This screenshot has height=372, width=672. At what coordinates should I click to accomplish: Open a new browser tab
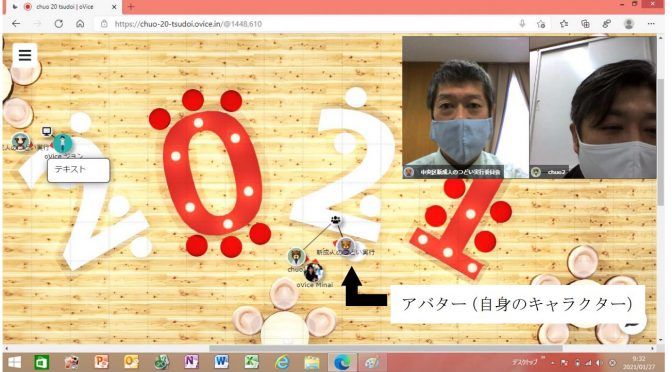131,7
